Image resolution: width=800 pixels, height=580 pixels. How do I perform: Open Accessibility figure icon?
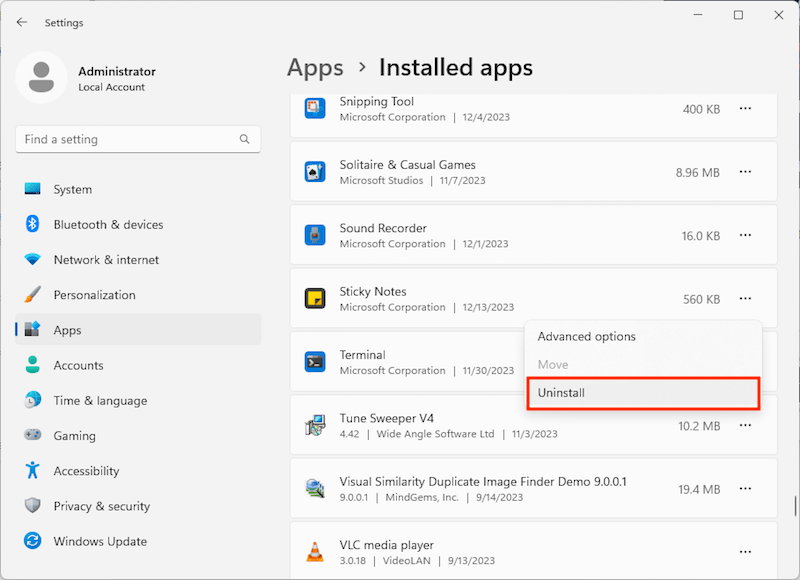point(33,470)
